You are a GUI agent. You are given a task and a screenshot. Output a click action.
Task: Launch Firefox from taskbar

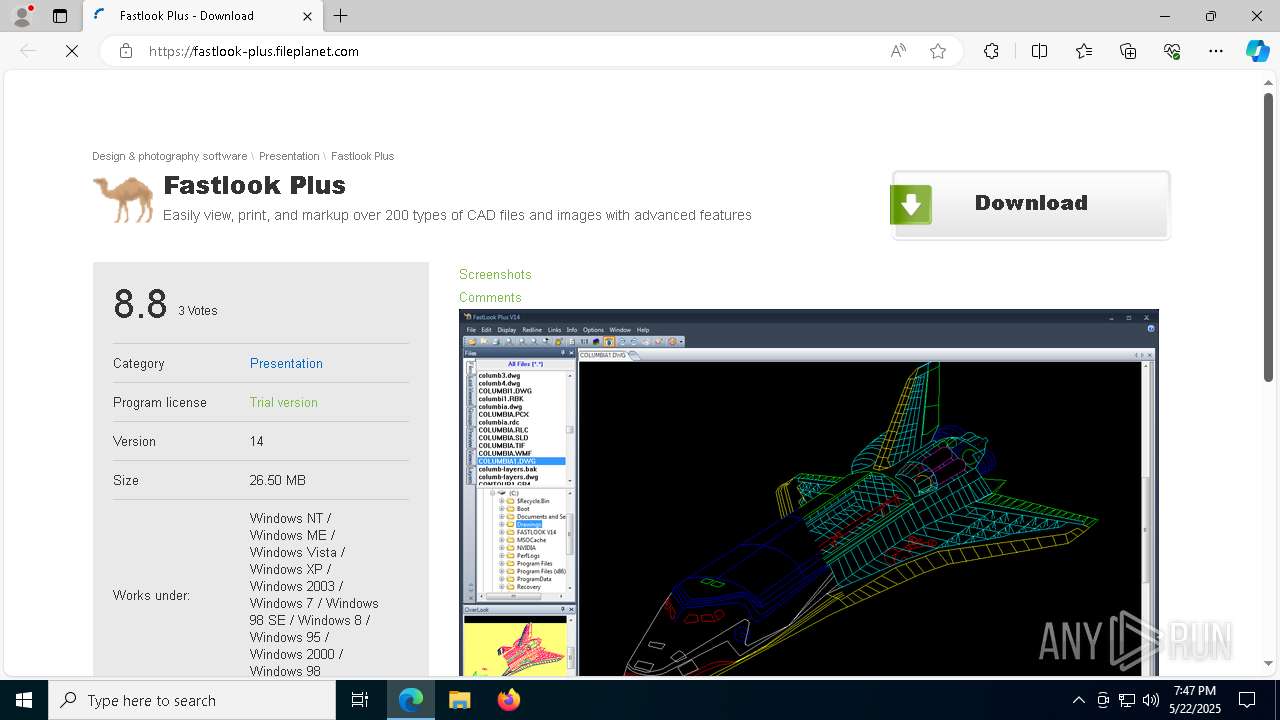coord(509,700)
